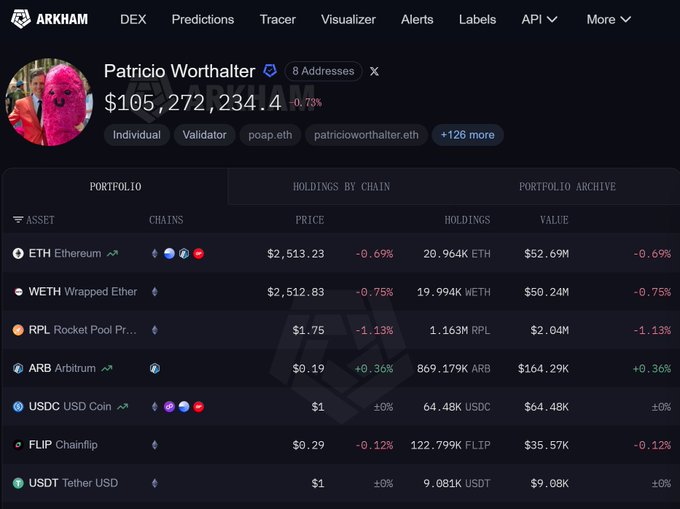Select the Arbitrum chain icon in ETH row

[184, 254]
